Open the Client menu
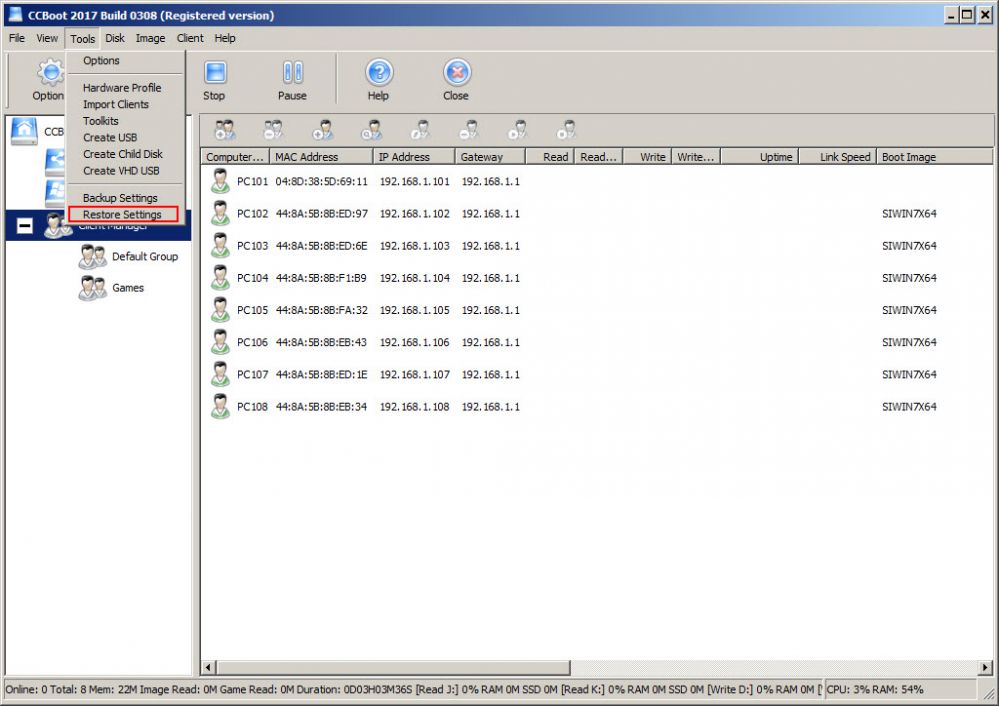This screenshot has height=706, width=999. [190, 38]
